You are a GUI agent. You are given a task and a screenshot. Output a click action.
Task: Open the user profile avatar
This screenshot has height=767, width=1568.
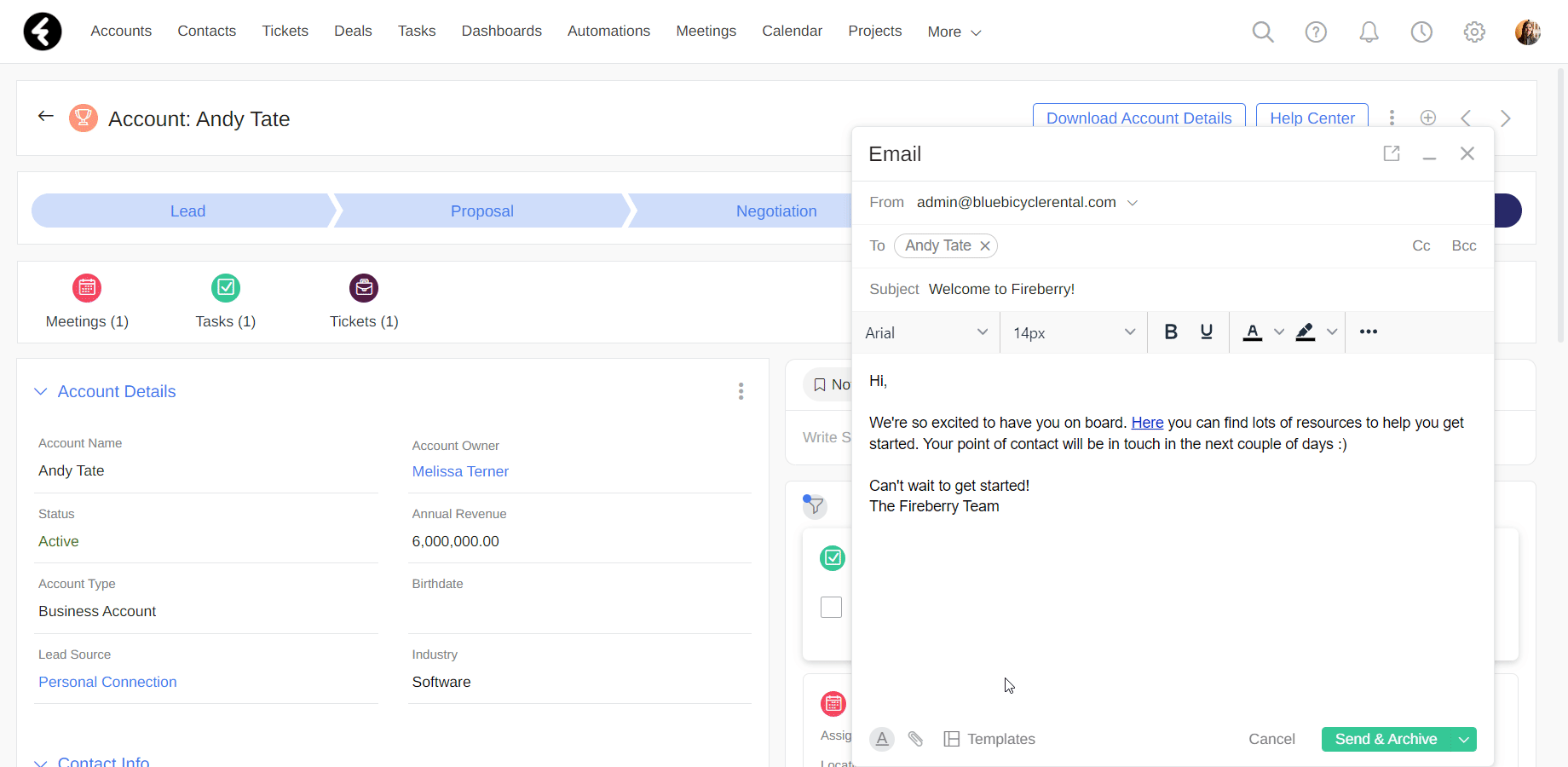pyautogui.click(x=1527, y=32)
